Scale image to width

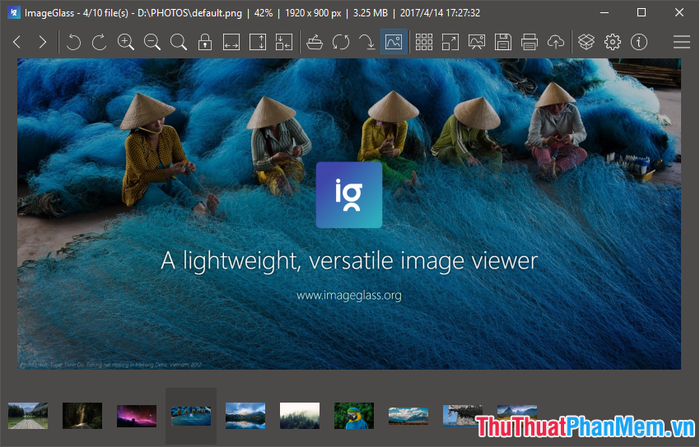pos(231,42)
